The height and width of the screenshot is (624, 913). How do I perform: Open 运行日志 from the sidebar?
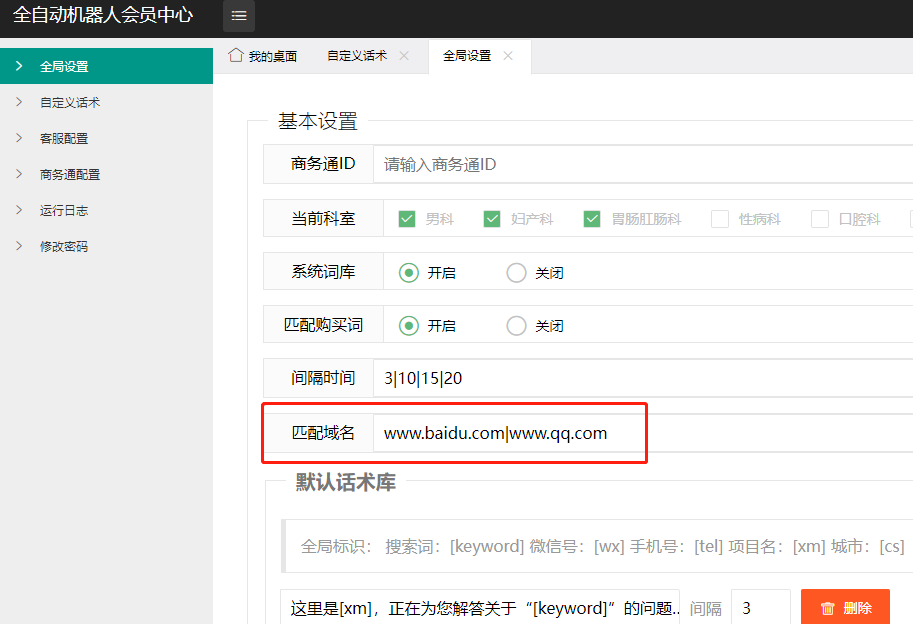point(64,210)
